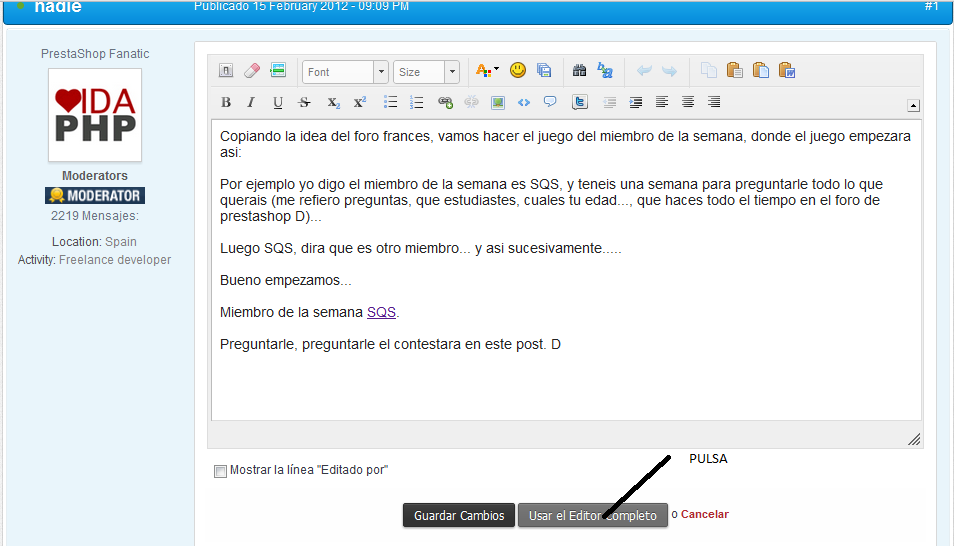Open the Size dropdown
Image resolution: width=954 pixels, height=546 pixels.
pos(426,72)
